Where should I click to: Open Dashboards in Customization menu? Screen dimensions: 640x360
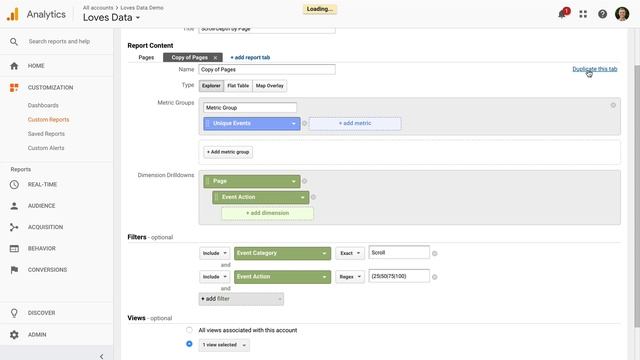coord(43,105)
